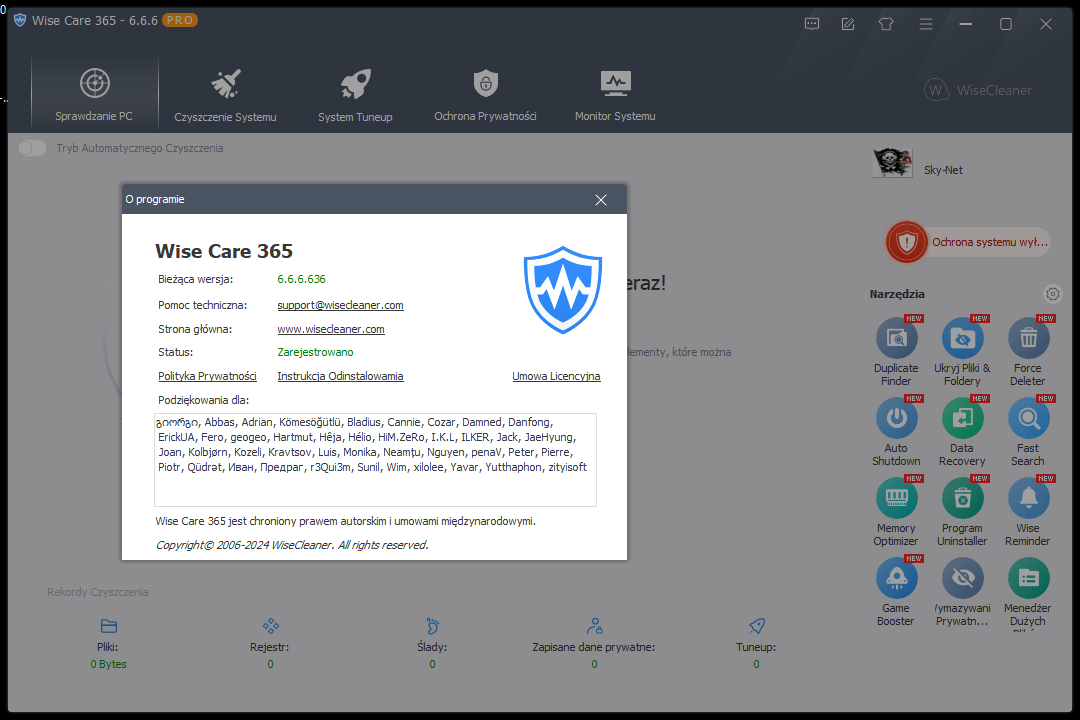Open Polityka Prywatności link
The height and width of the screenshot is (720, 1080).
tap(207, 376)
